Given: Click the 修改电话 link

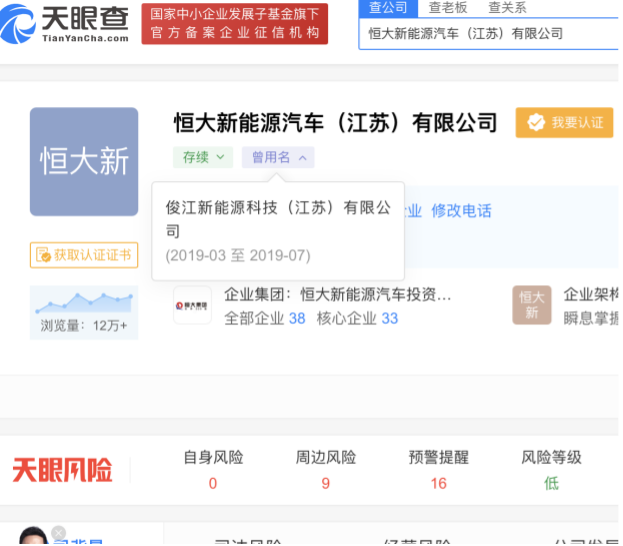Looking at the screenshot, I should click(x=461, y=211).
